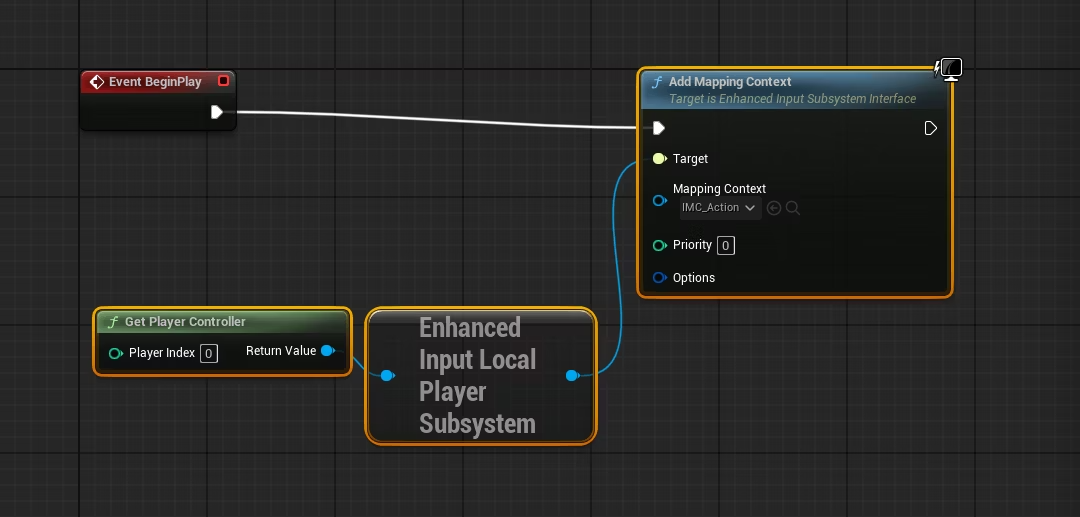Click the Player Index input pin

coord(116,353)
